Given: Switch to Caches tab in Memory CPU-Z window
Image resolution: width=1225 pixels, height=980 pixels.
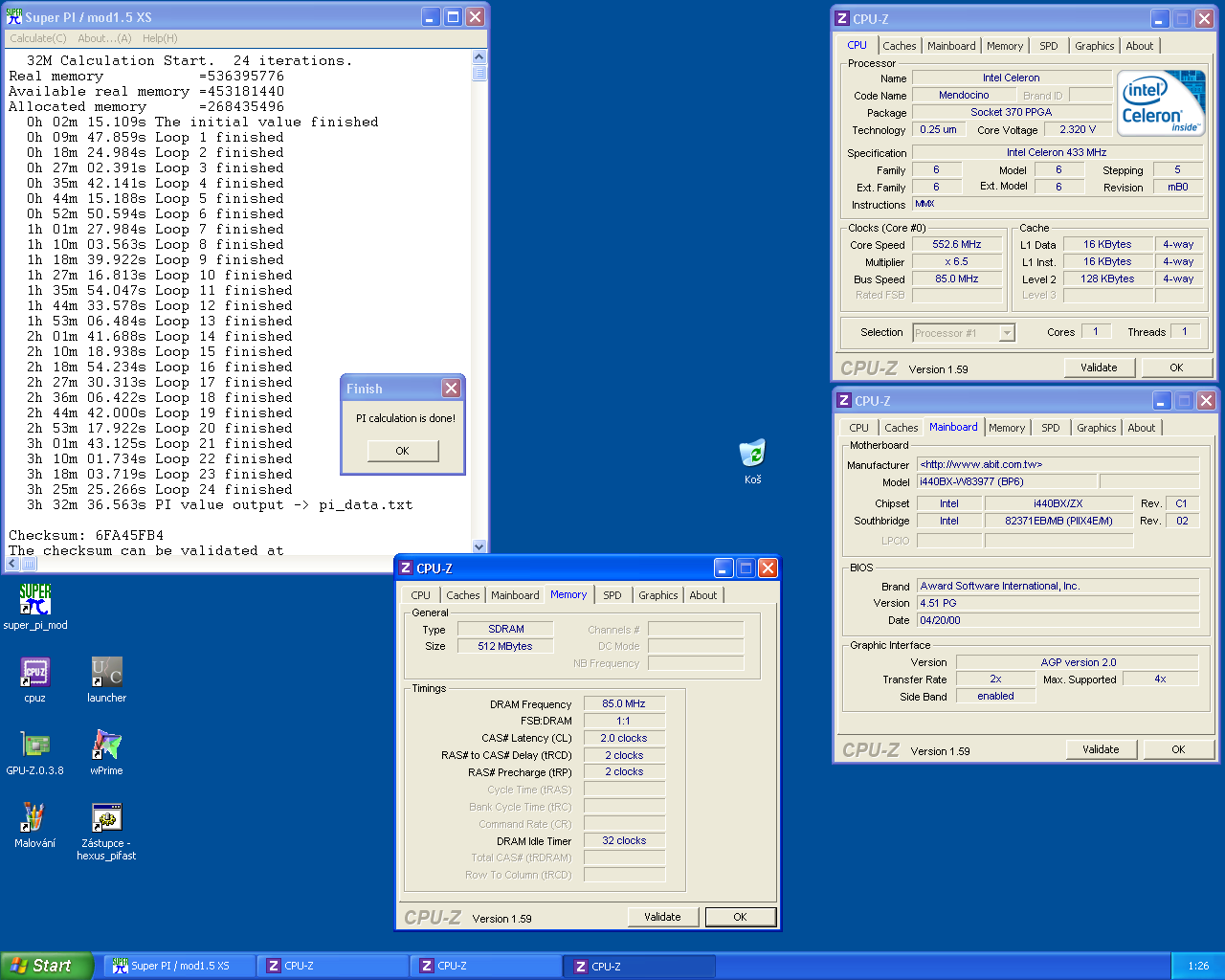Looking at the screenshot, I should [x=463, y=595].
